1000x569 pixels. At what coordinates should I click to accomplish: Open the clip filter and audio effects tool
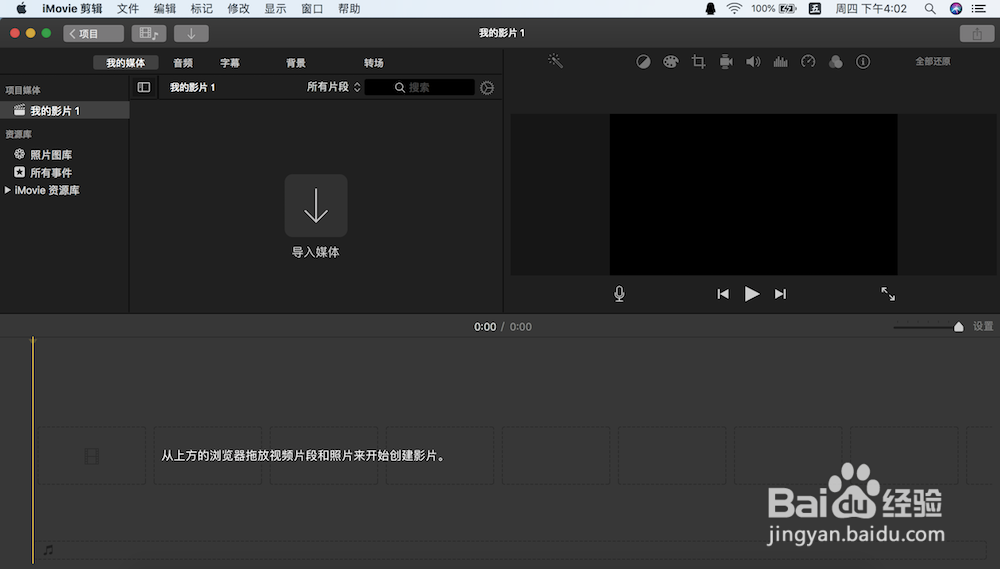tap(835, 62)
